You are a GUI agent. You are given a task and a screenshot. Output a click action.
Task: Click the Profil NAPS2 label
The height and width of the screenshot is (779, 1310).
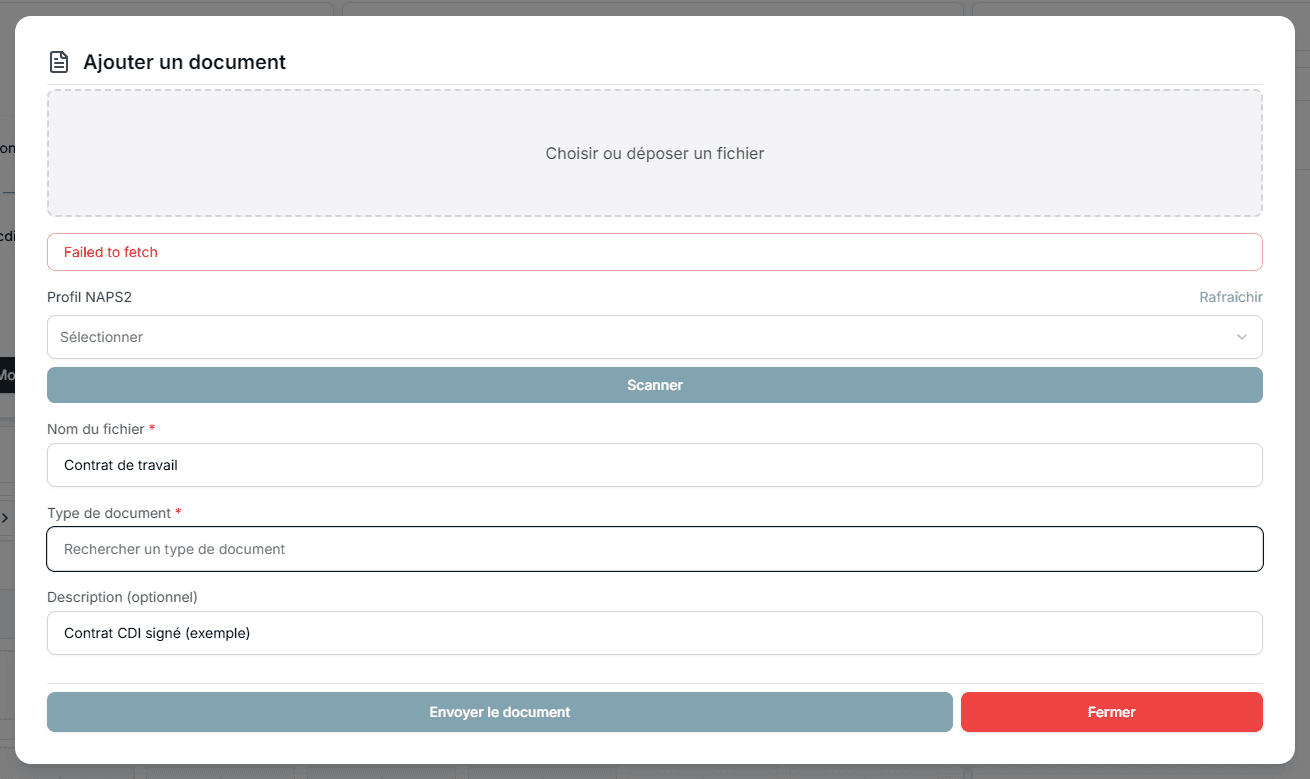(x=89, y=297)
